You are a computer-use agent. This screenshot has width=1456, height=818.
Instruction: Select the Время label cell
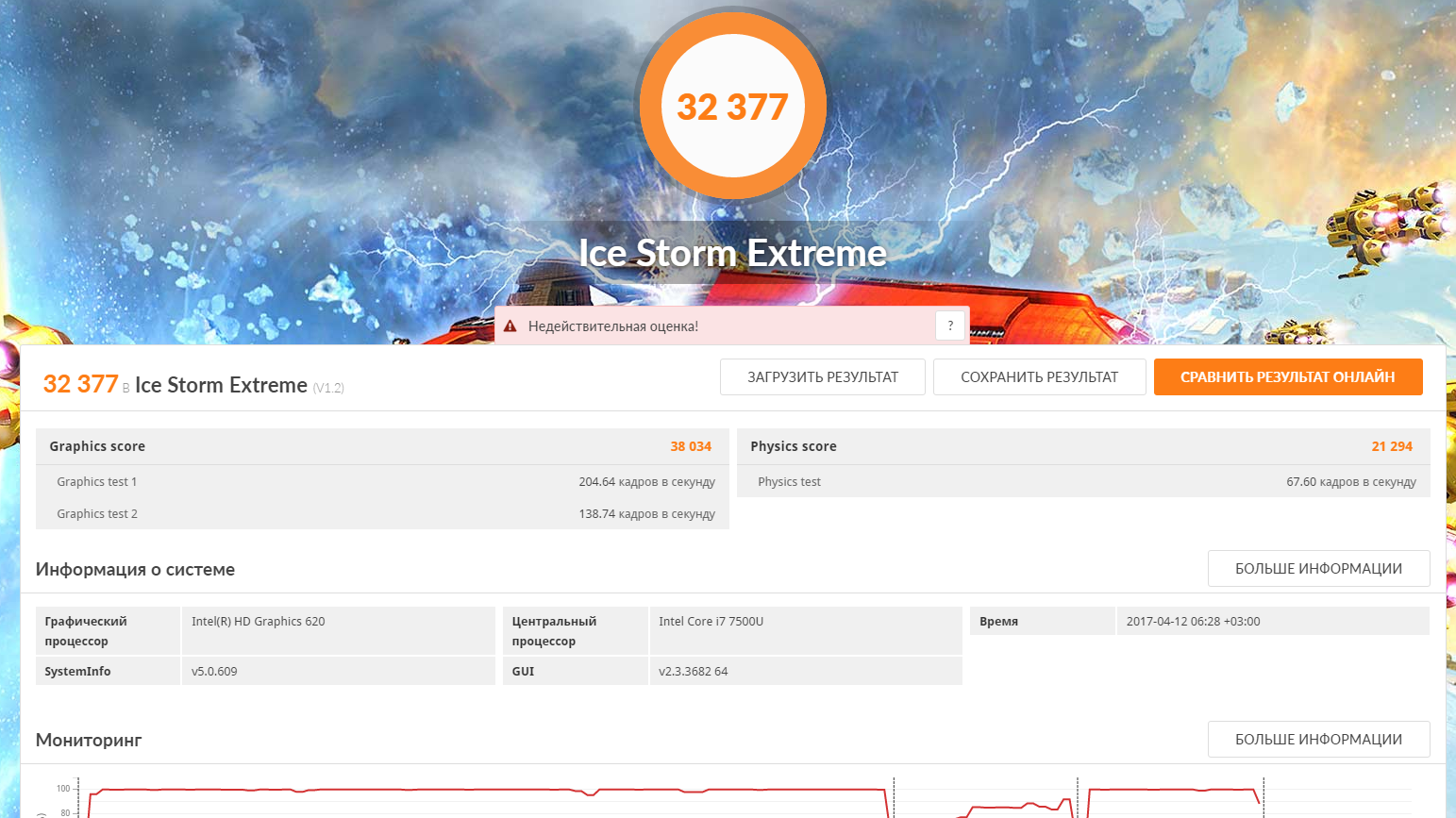[1043, 621]
